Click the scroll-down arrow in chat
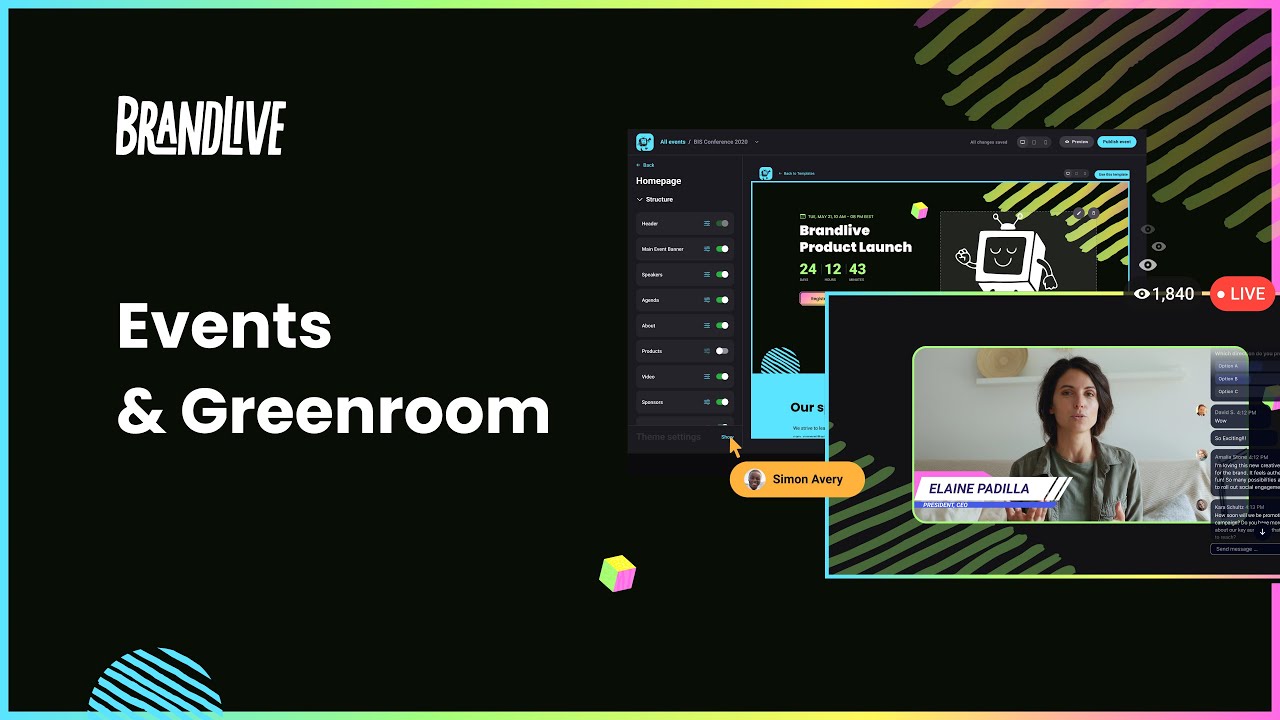The image size is (1280, 720). click(1262, 532)
